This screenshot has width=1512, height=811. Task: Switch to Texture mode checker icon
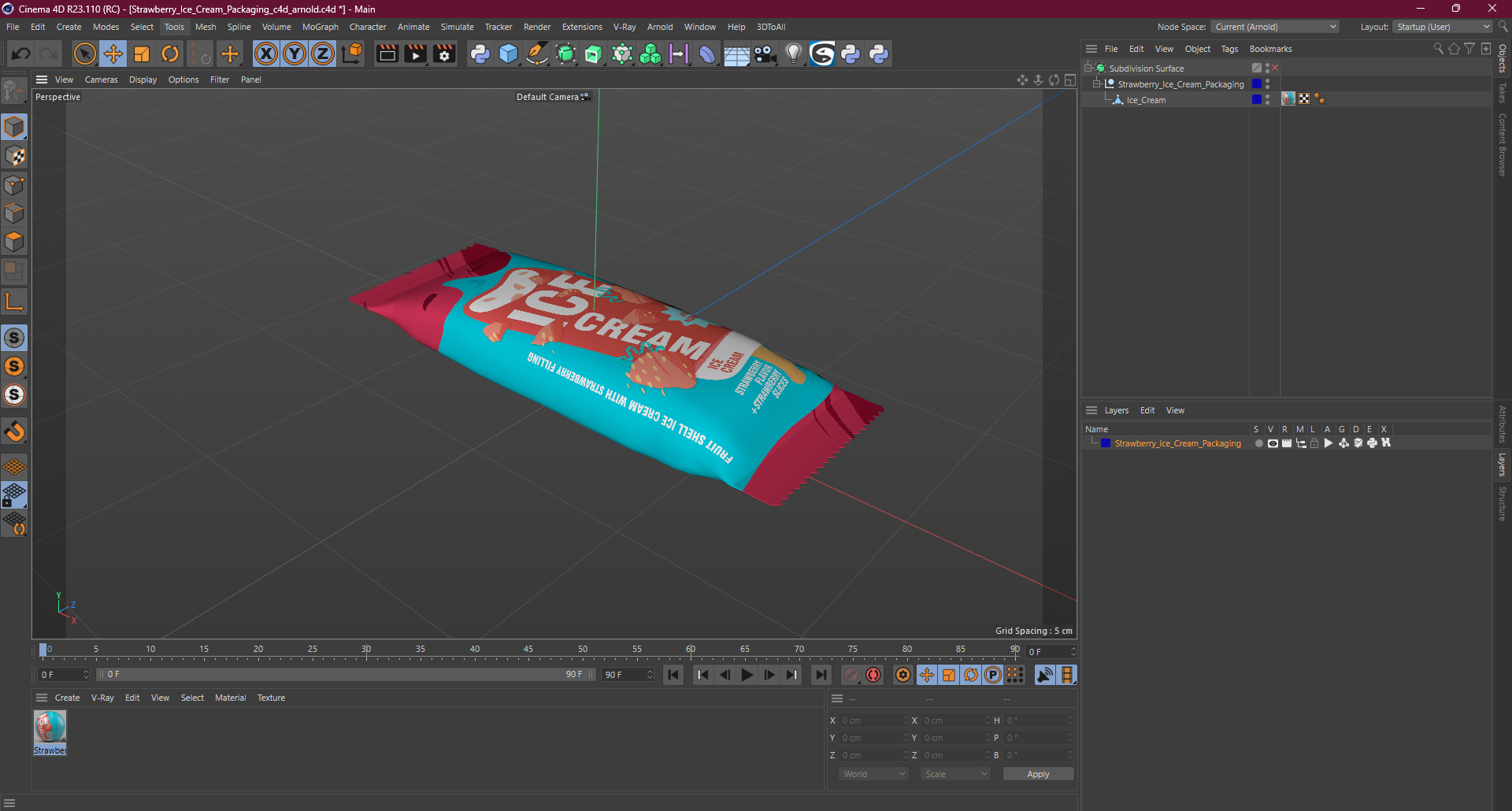(x=14, y=156)
